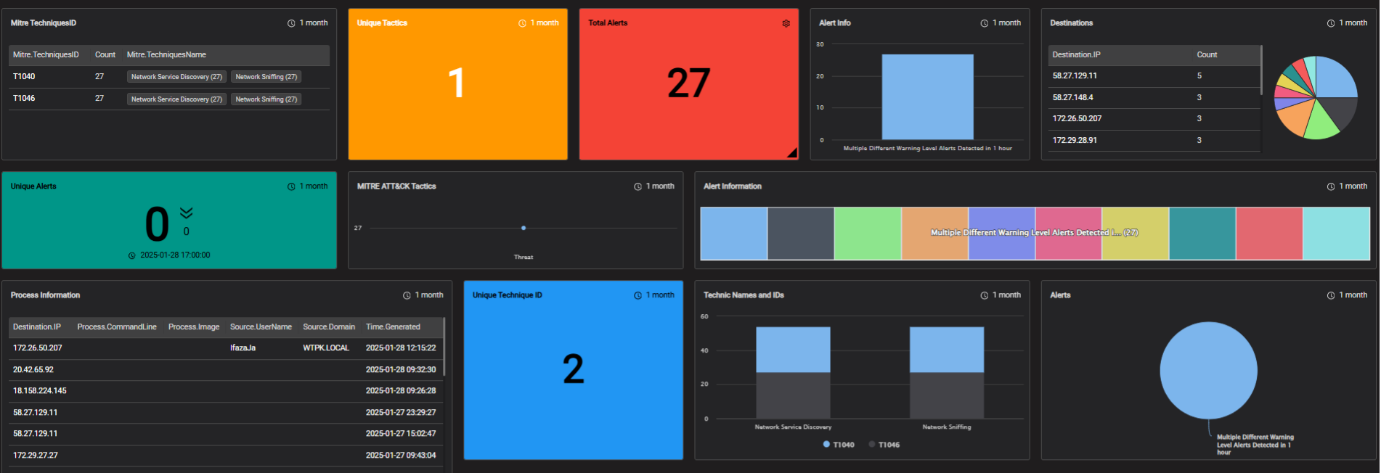Click the red block in Alert Information

coord(1269,234)
